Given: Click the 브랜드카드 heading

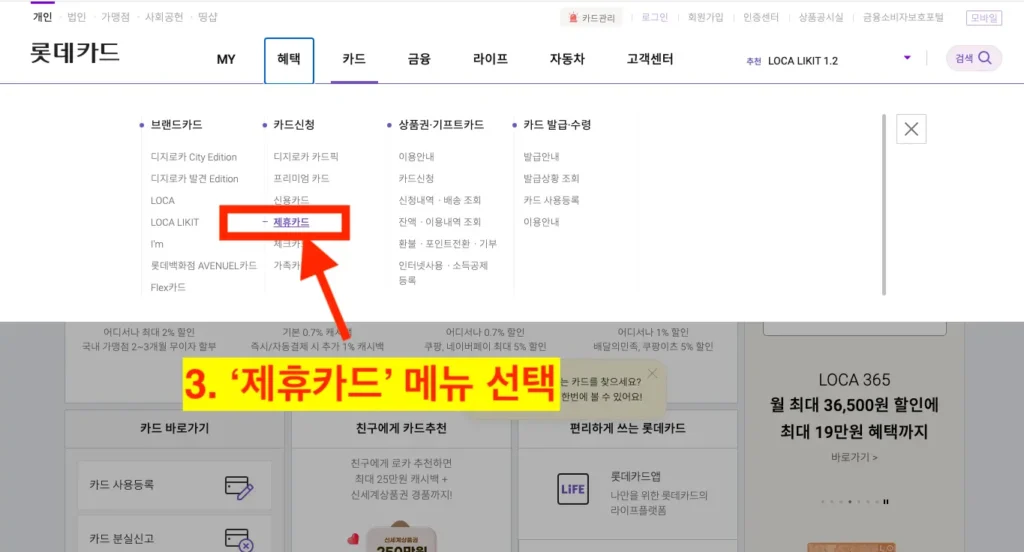Looking at the screenshot, I should (176, 125).
